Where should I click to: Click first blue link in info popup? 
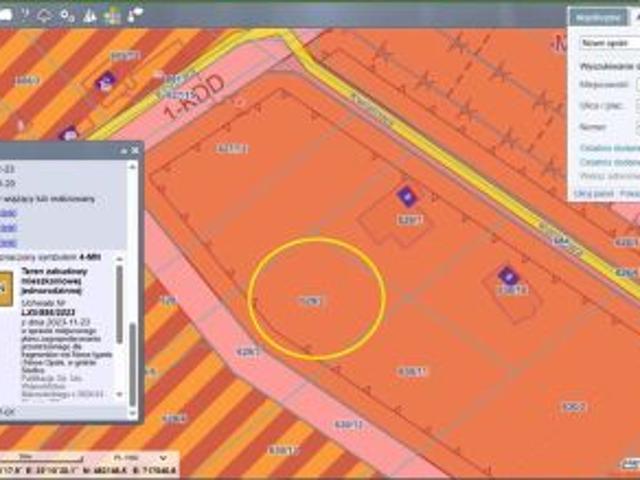coord(8,212)
